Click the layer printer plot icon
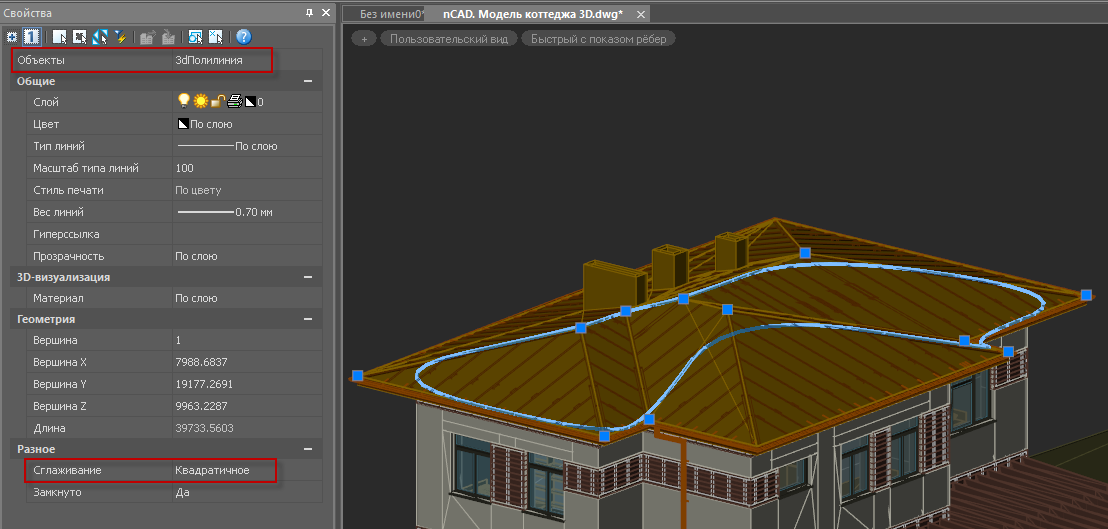 [x=233, y=102]
